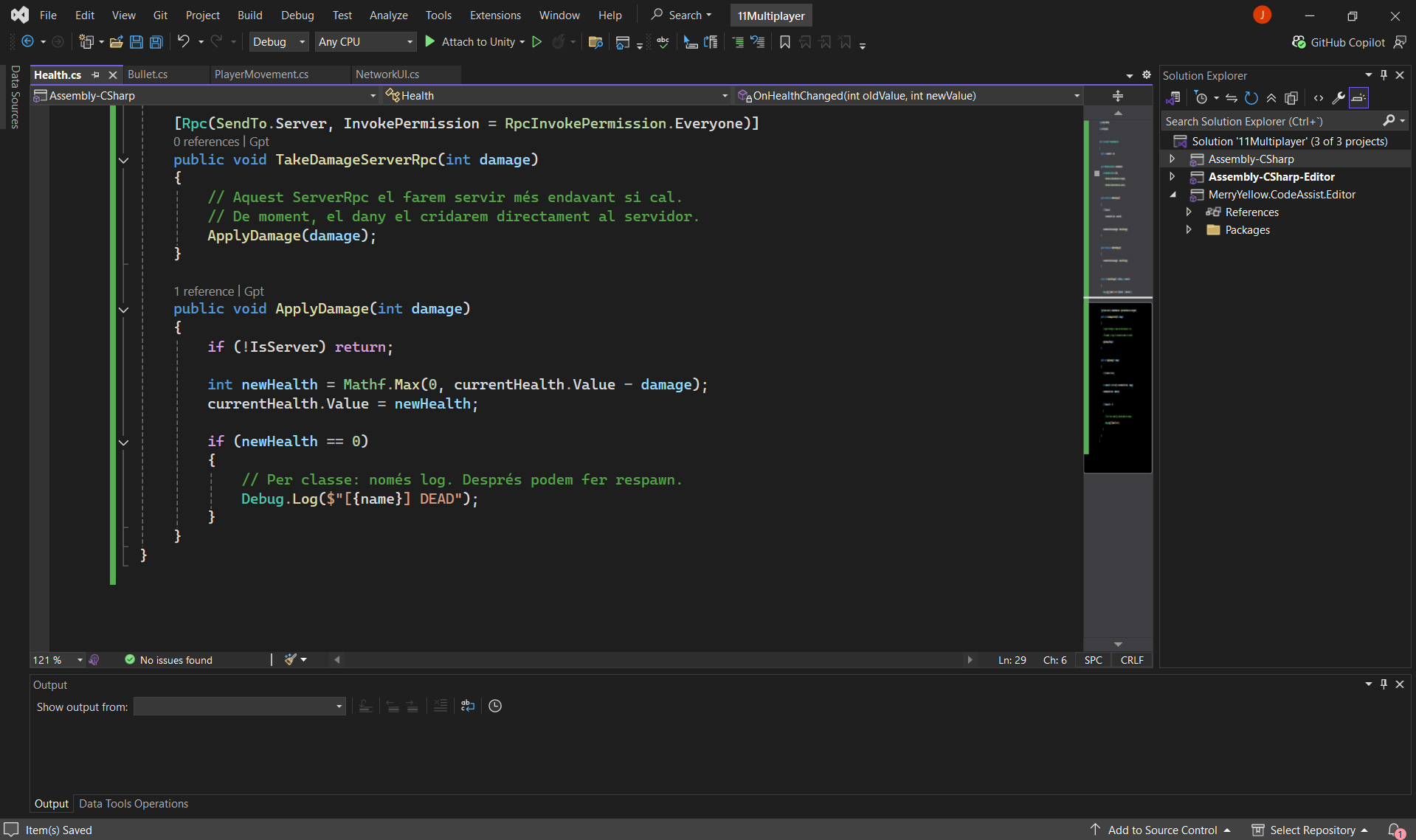Click Attach to Unity button
This screenshot has width=1416, height=840.
tap(471, 42)
